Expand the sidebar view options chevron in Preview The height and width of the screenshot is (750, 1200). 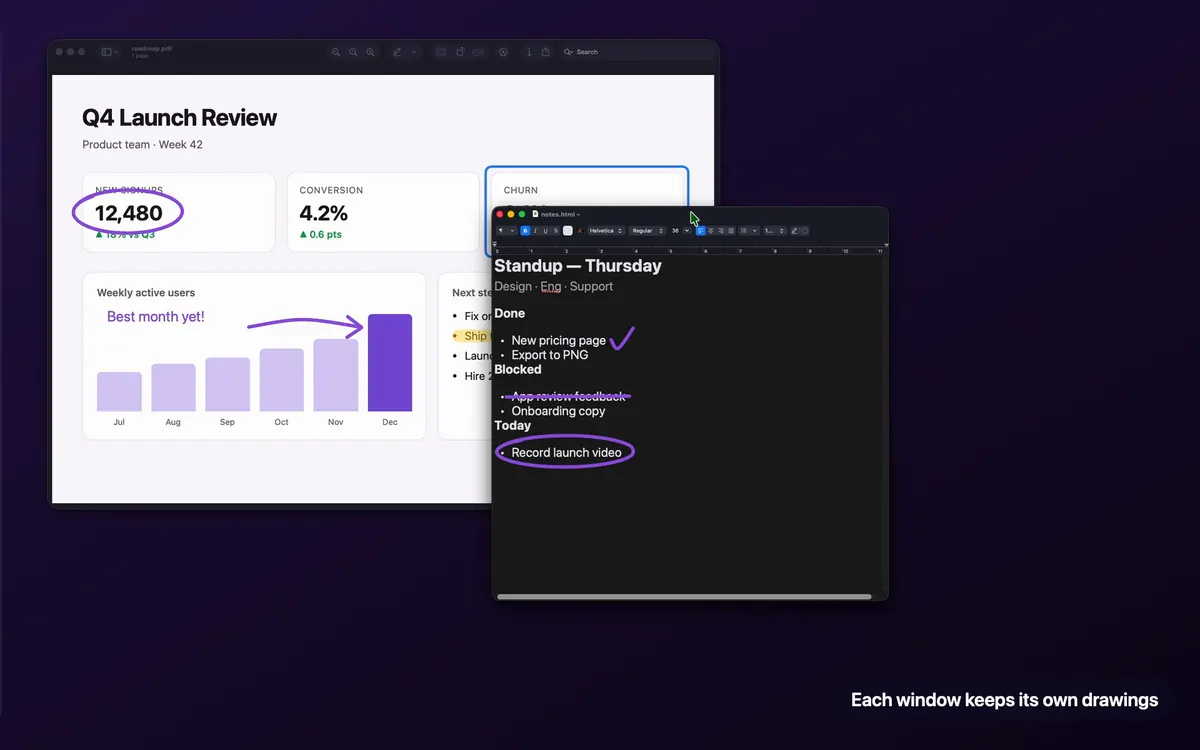point(116,52)
